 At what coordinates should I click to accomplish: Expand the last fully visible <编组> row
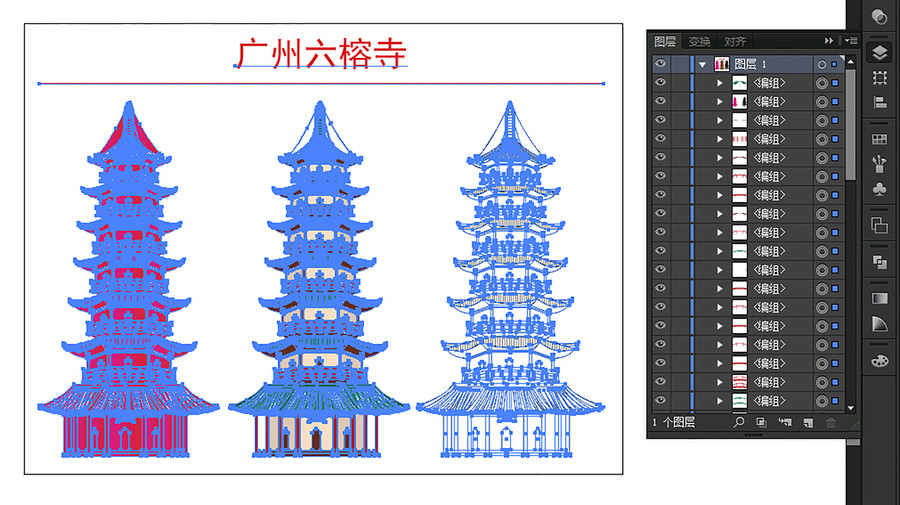pyautogui.click(x=720, y=401)
